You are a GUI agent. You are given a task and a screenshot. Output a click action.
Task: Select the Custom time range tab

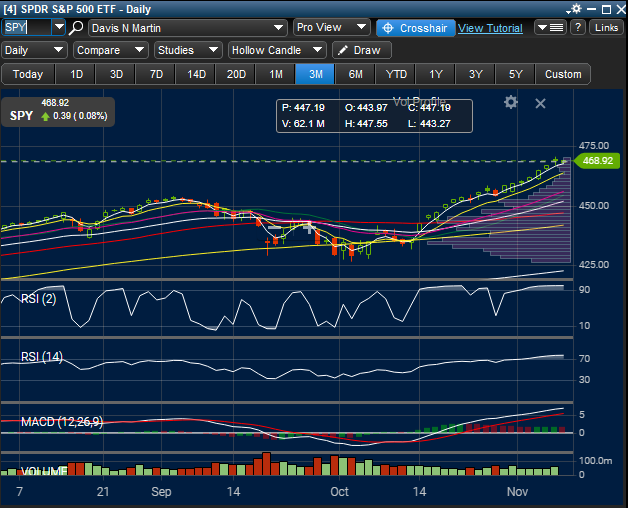tap(563, 74)
